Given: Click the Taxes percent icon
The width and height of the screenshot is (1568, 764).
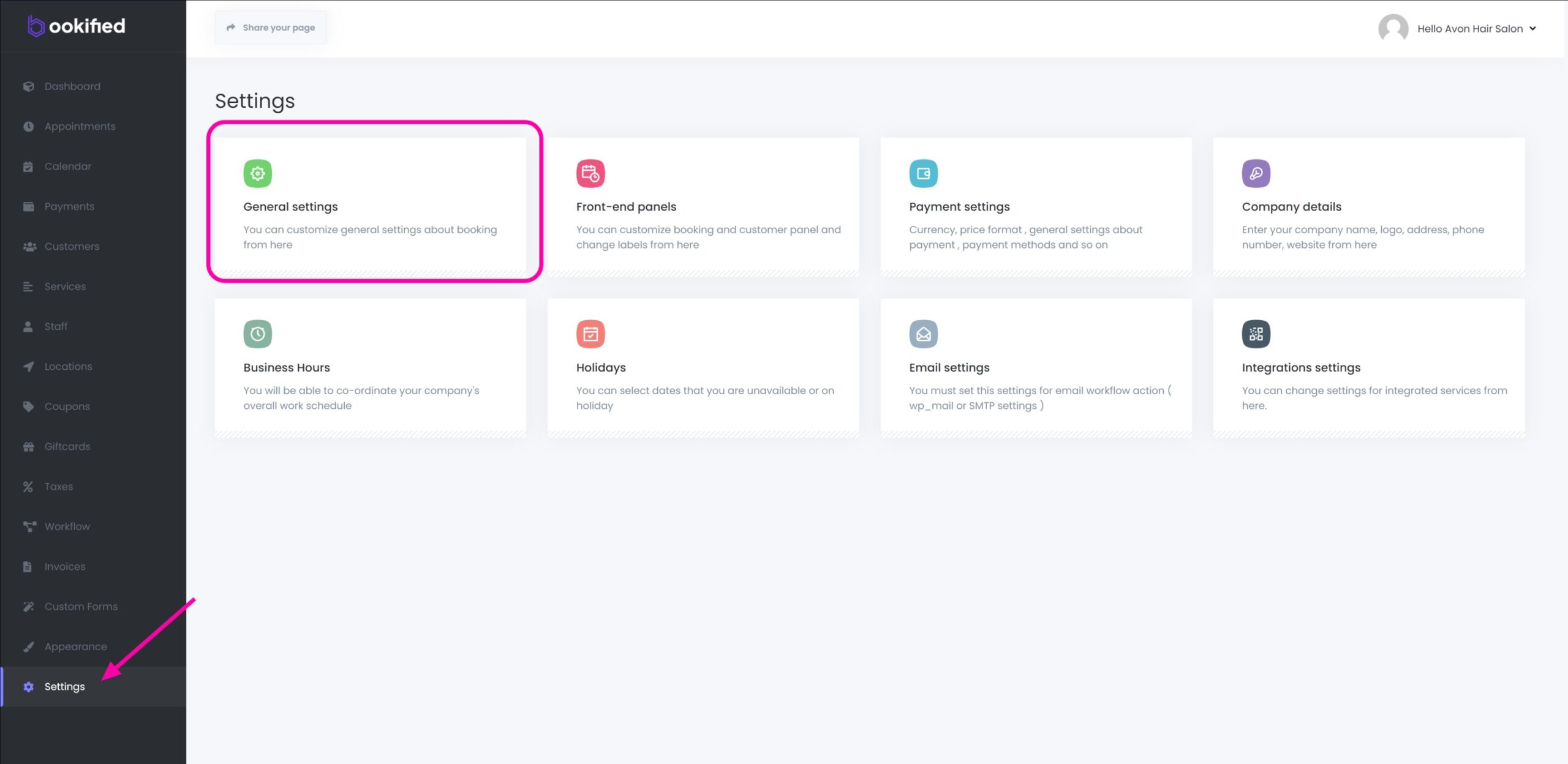Looking at the screenshot, I should [x=28, y=487].
